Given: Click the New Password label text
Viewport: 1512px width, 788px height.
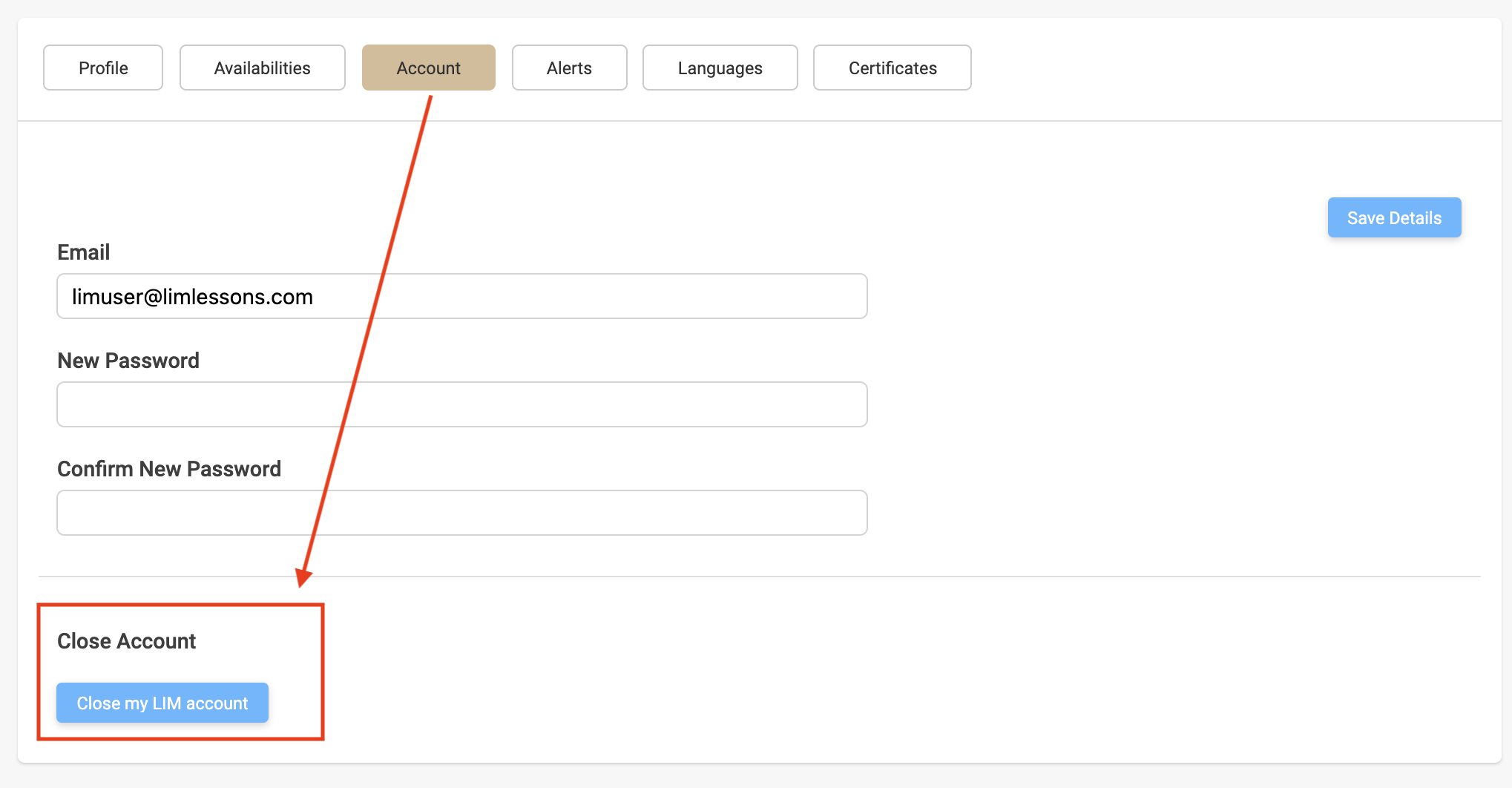Looking at the screenshot, I should click(x=128, y=361).
